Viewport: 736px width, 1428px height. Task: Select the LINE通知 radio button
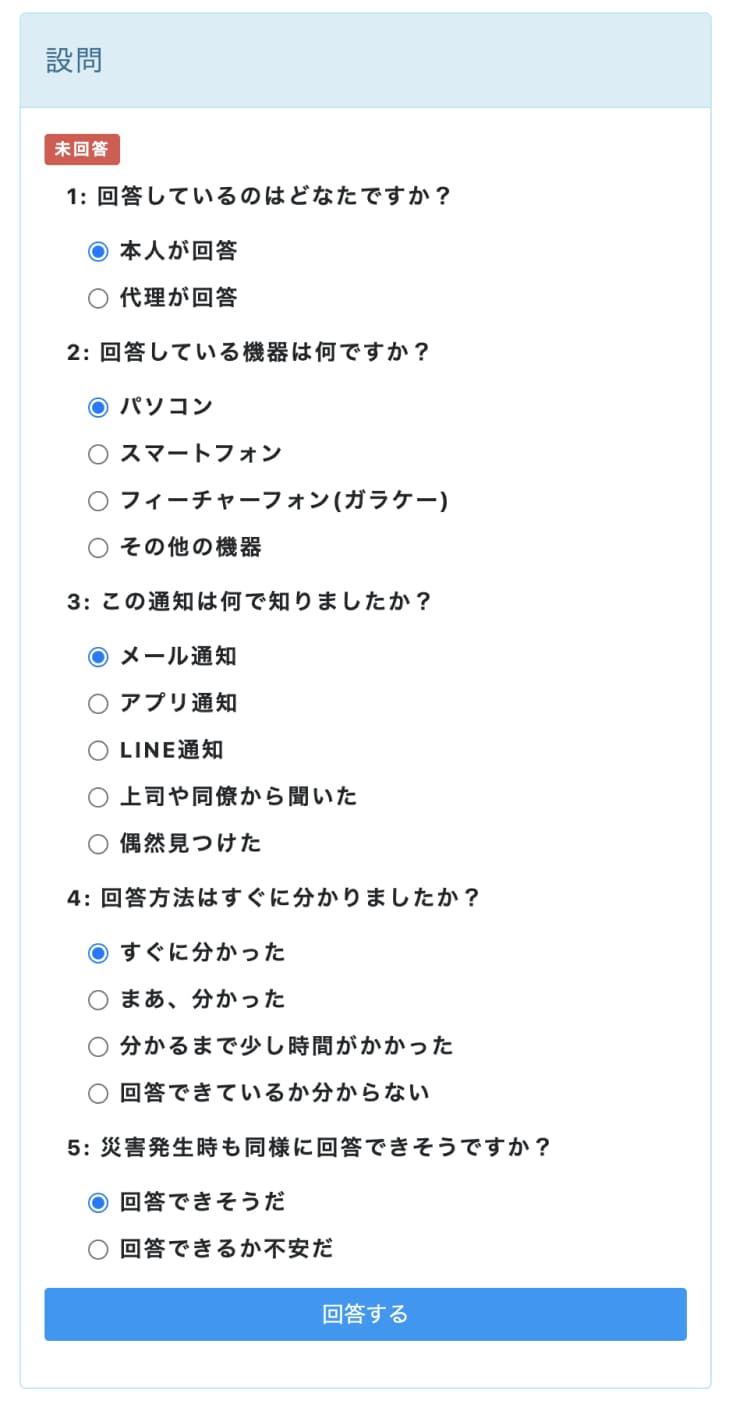(97, 750)
